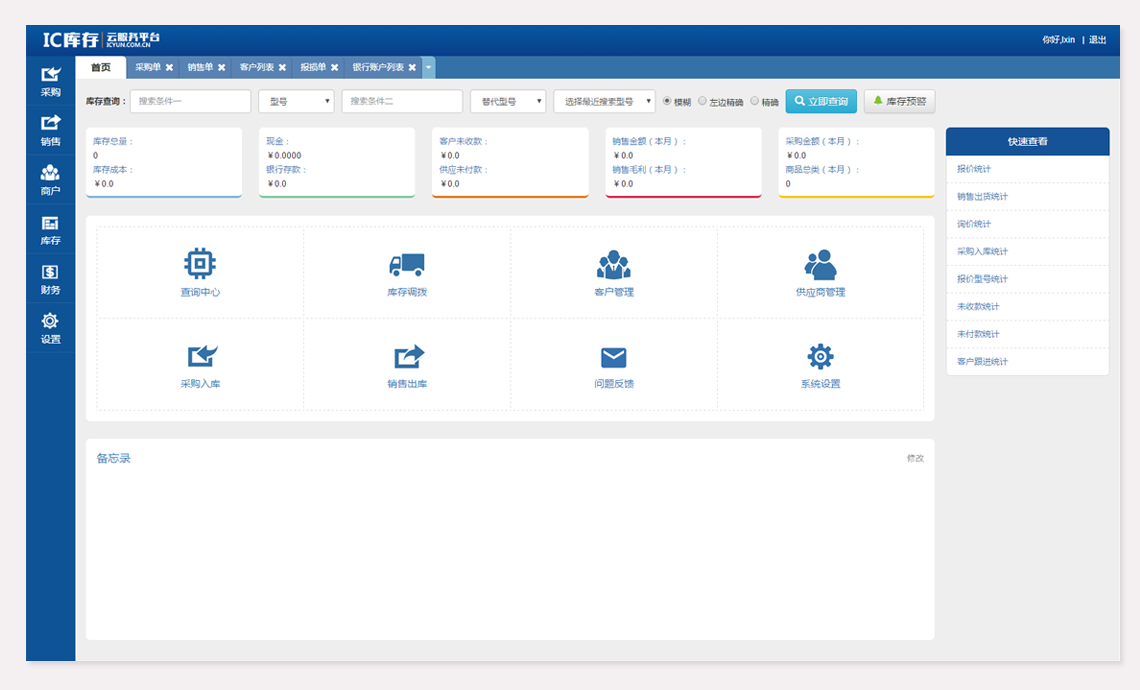Open 查询中心 chip icon
The width and height of the screenshot is (1140, 690).
[x=200, y=264]
